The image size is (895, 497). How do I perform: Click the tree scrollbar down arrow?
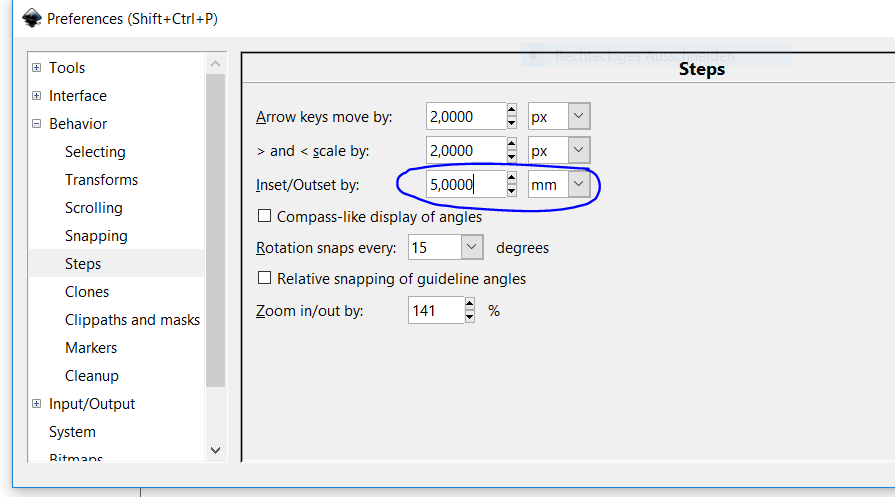click(x=215, y=450)
